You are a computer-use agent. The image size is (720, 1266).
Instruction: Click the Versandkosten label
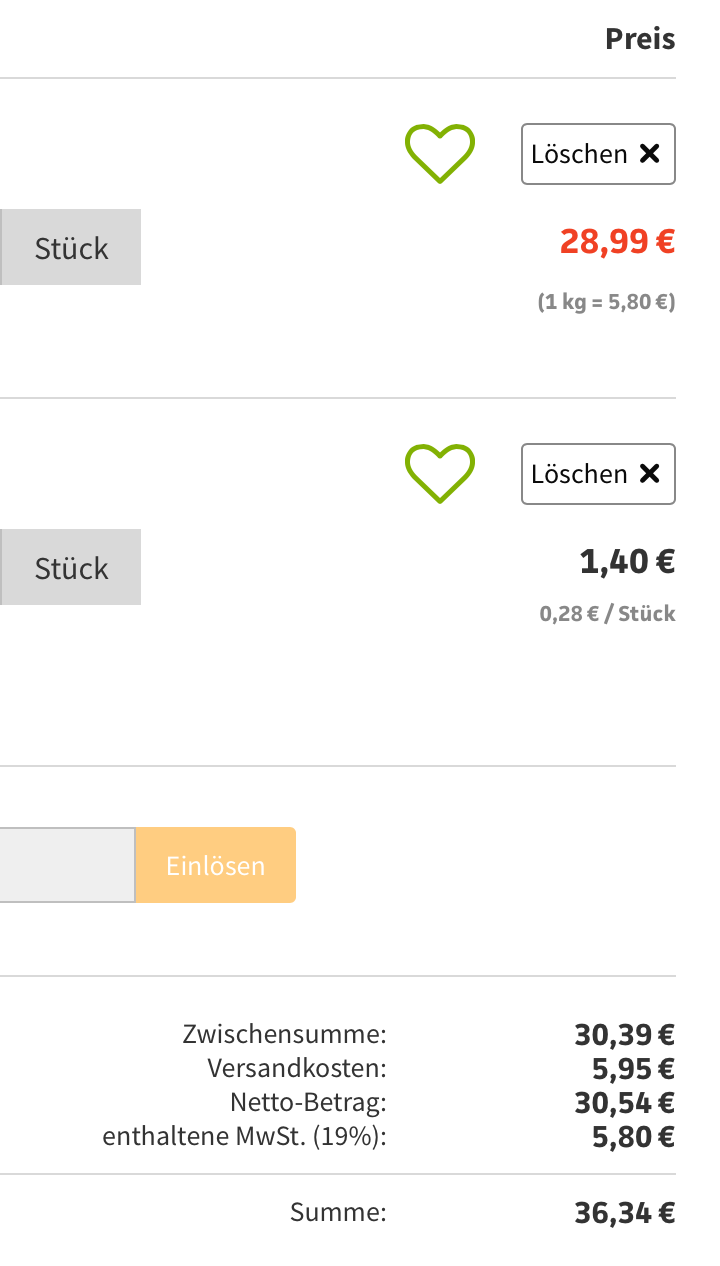297,1068
